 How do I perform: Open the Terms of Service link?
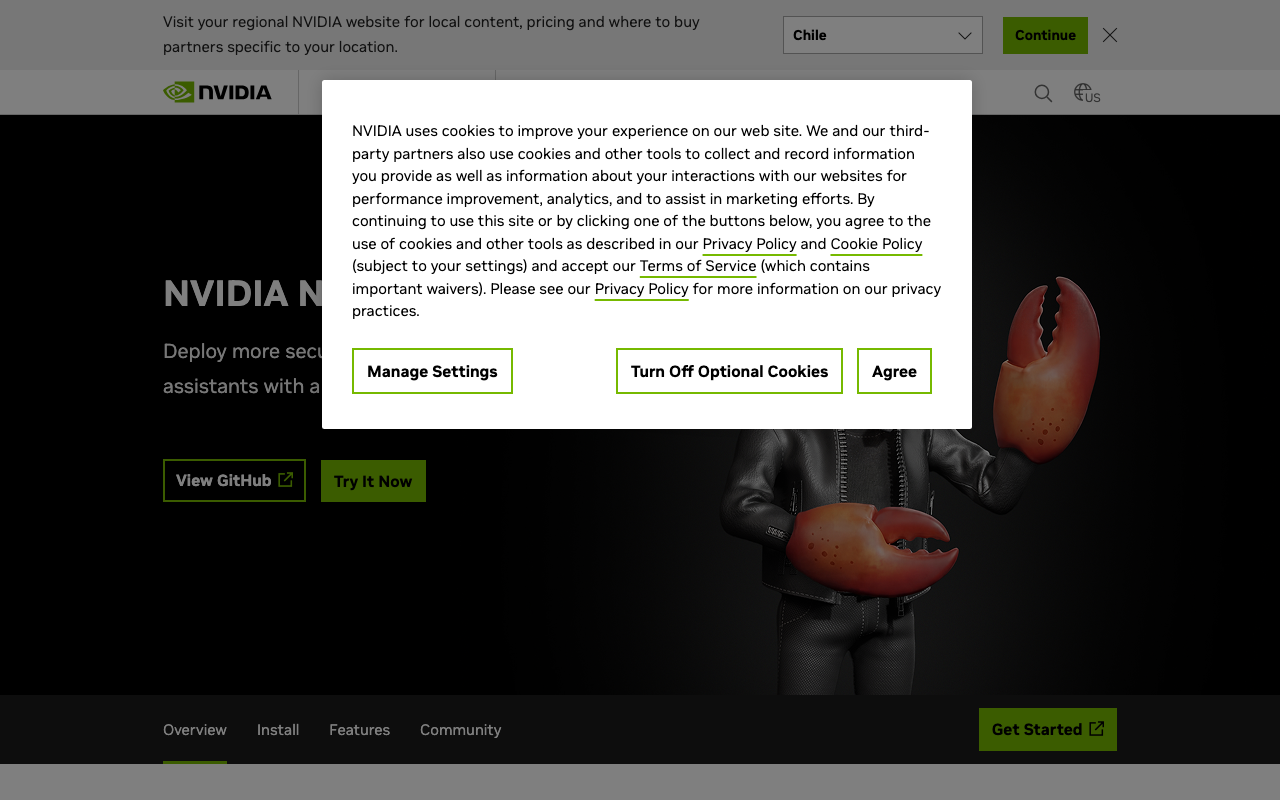click(x=698, y=266)
